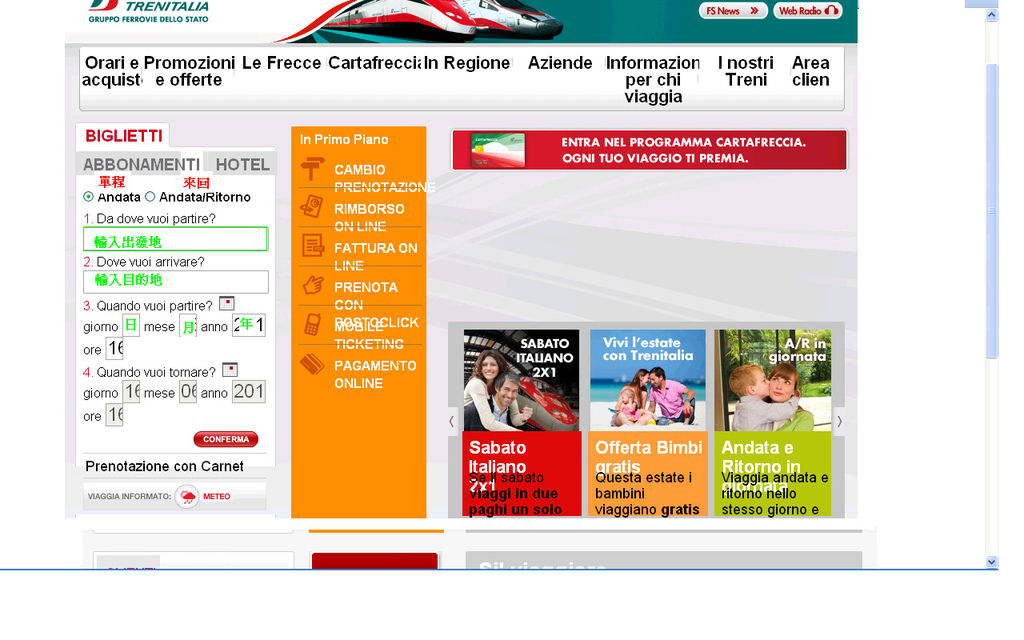Click the vertical scrollbar thumb
The height and width of the screenshot is (640, 1024).
point(992,211)
